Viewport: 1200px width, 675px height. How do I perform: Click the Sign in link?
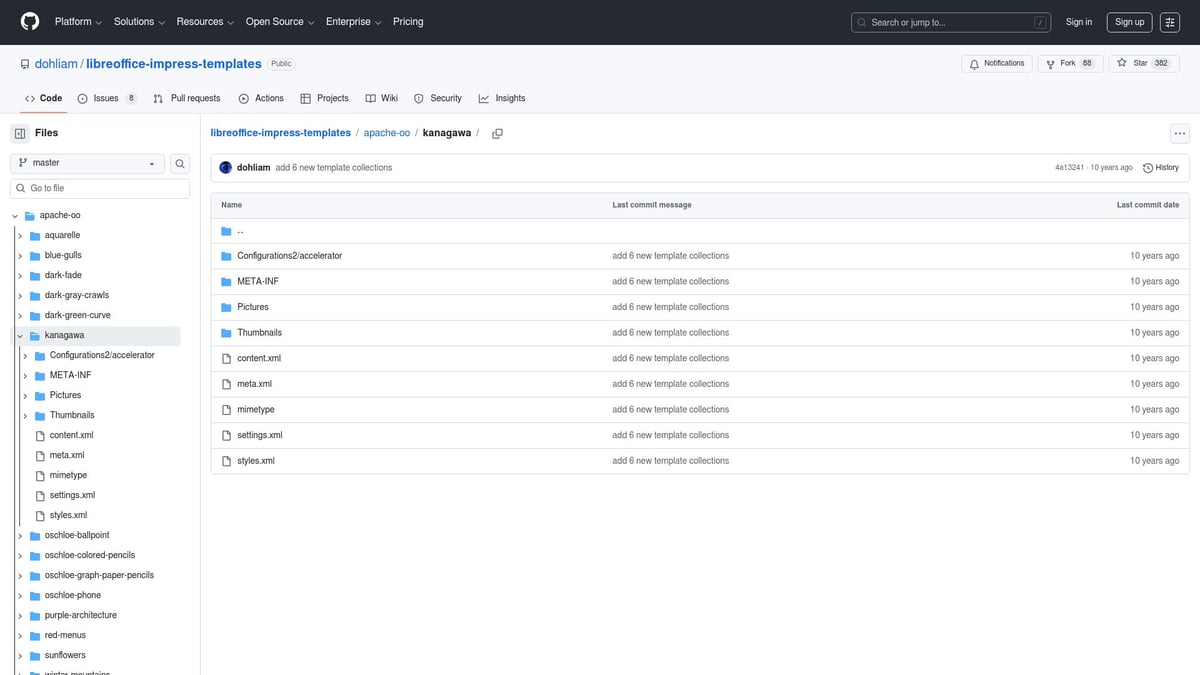point(1079,22)
